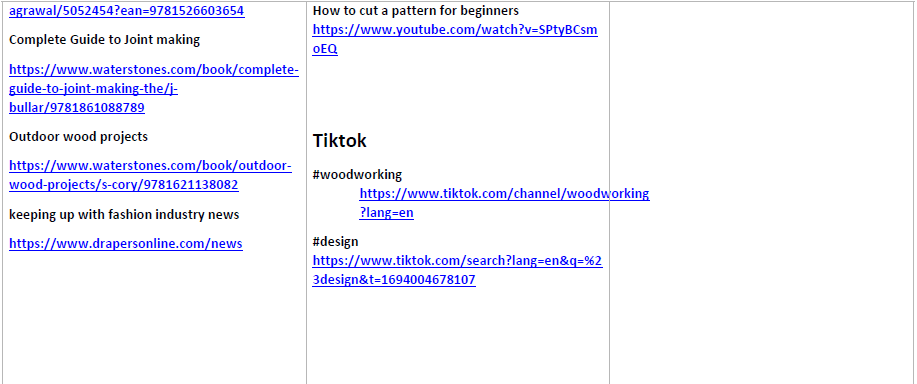The image size is (917, 384).
Task: Click the 'Outdoor wood projects' title text
Action: (x=78, y=137)
